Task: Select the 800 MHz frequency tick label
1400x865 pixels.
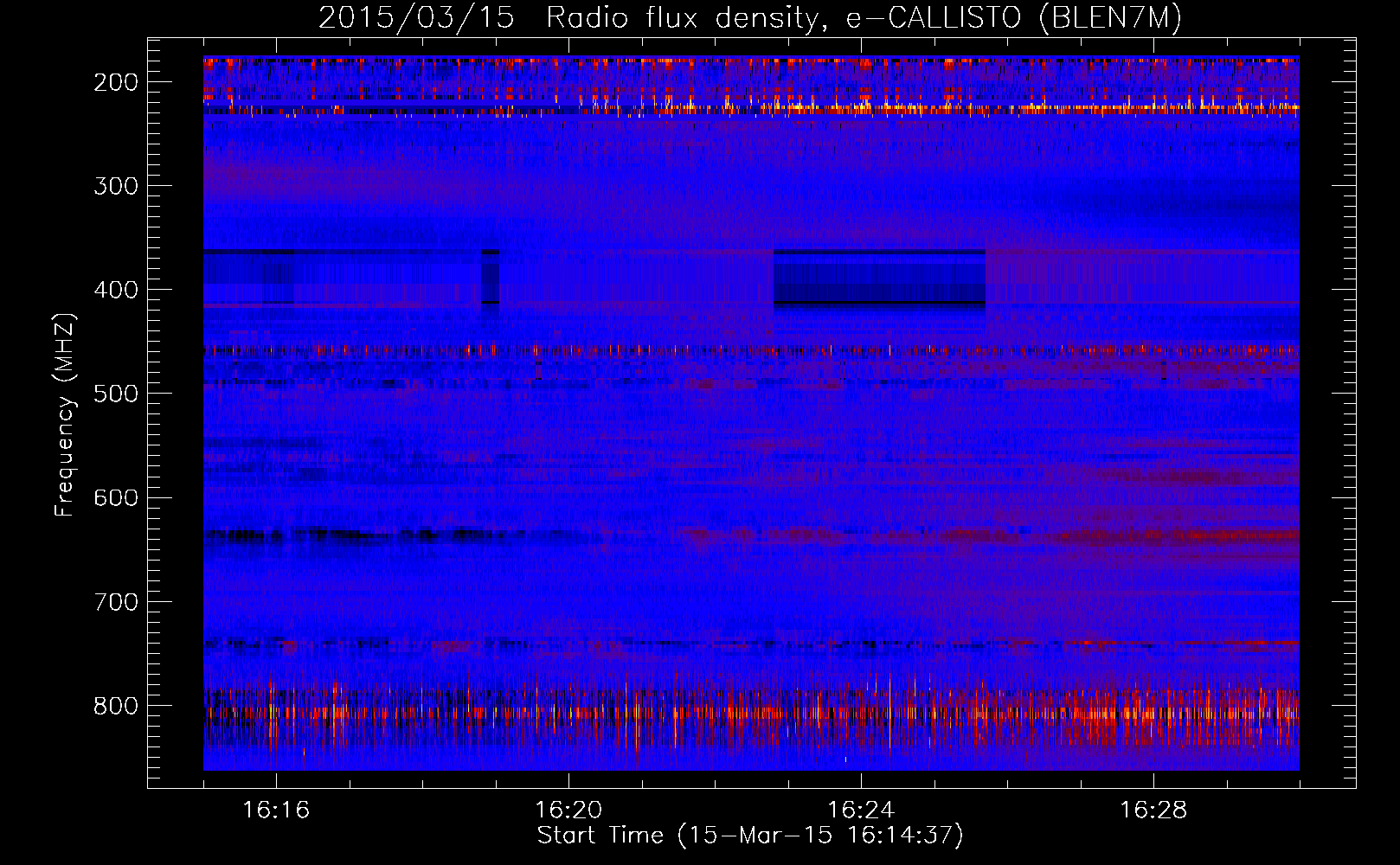Action: [116, 706]
